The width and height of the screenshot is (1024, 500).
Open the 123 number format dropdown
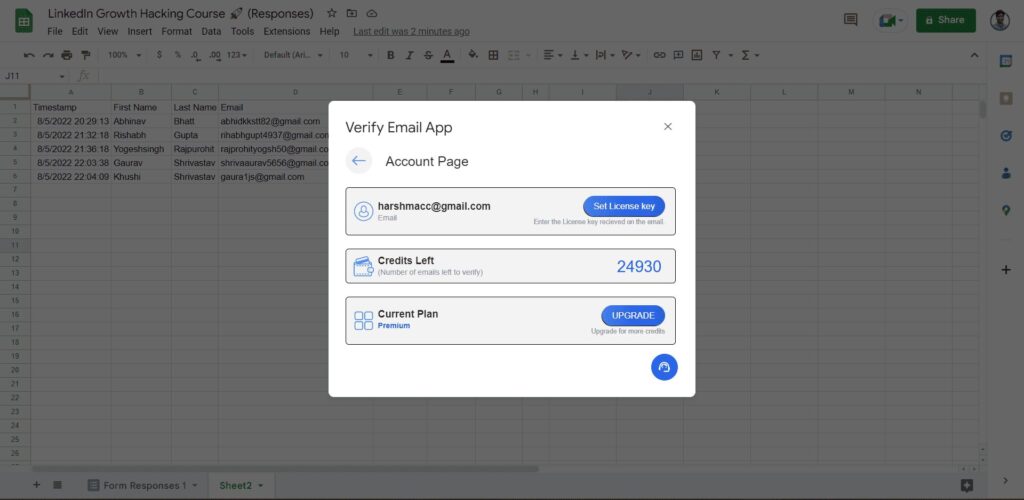[236, 55]
